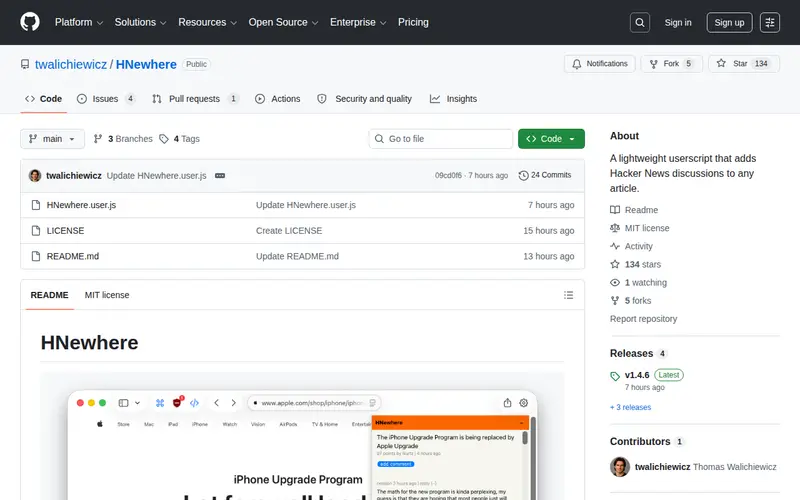
Task: Expand the Platform menu
Action: coord(79,22)
